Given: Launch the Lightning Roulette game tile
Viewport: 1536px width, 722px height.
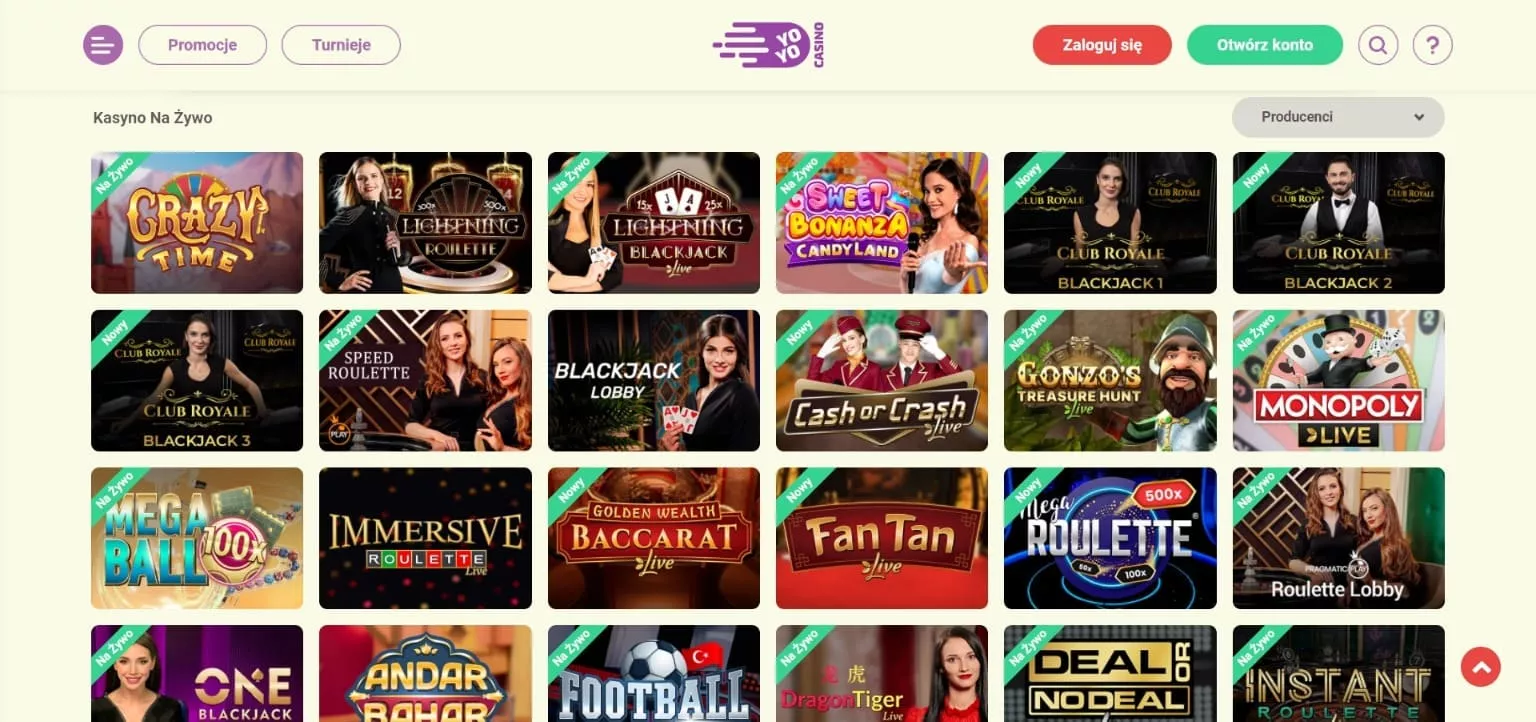Looking at the screenshot, I should tap(425, 223).
